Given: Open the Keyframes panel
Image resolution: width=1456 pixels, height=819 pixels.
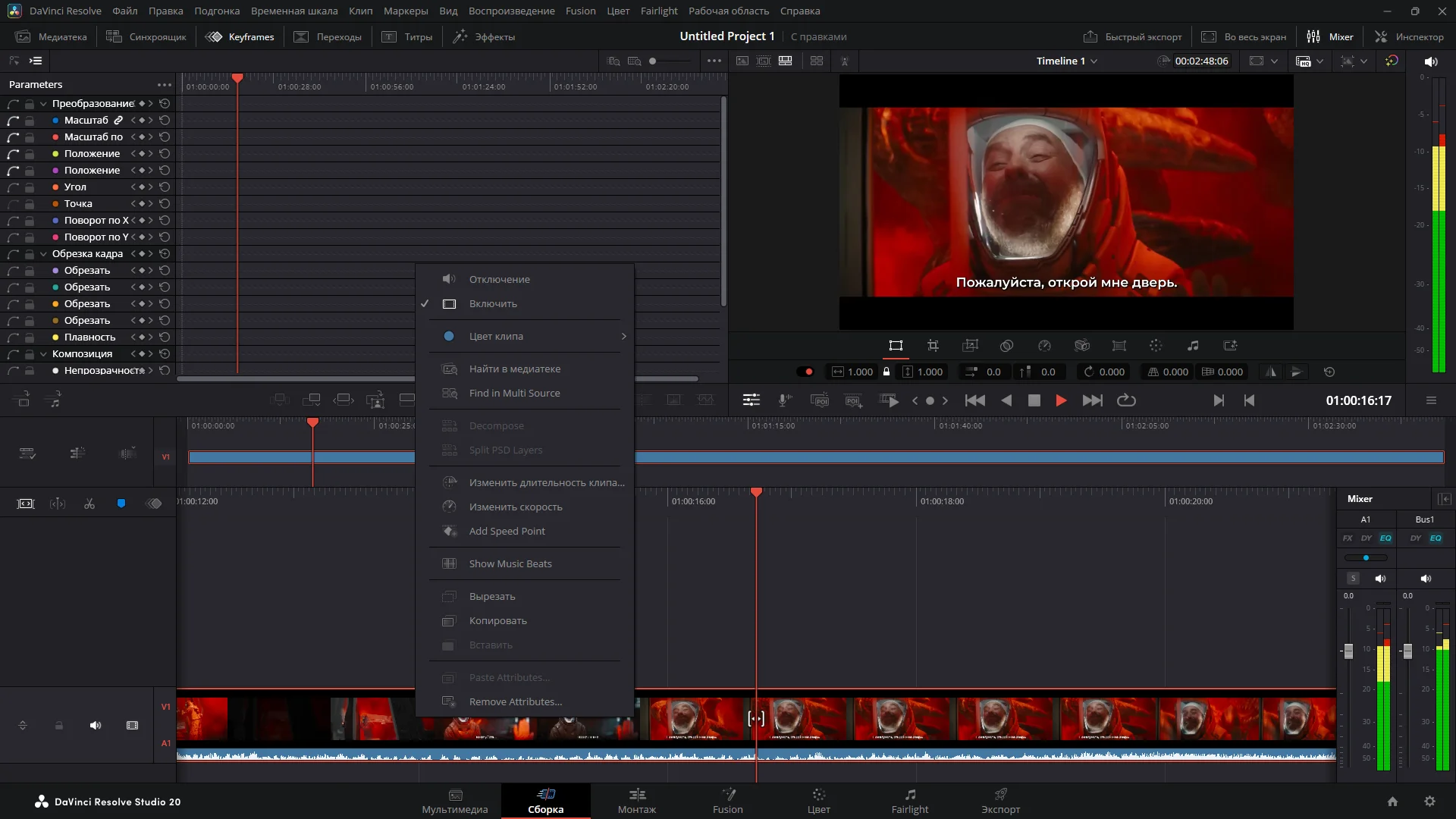Looking at the screenshot, I should click(240, 36).
